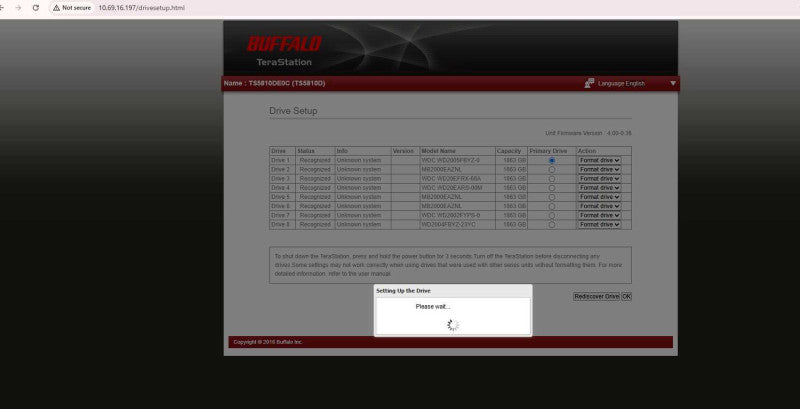Click the Rediscover Drive button
The width and height of the screenshot is (800, 409).
pos(596,296)
